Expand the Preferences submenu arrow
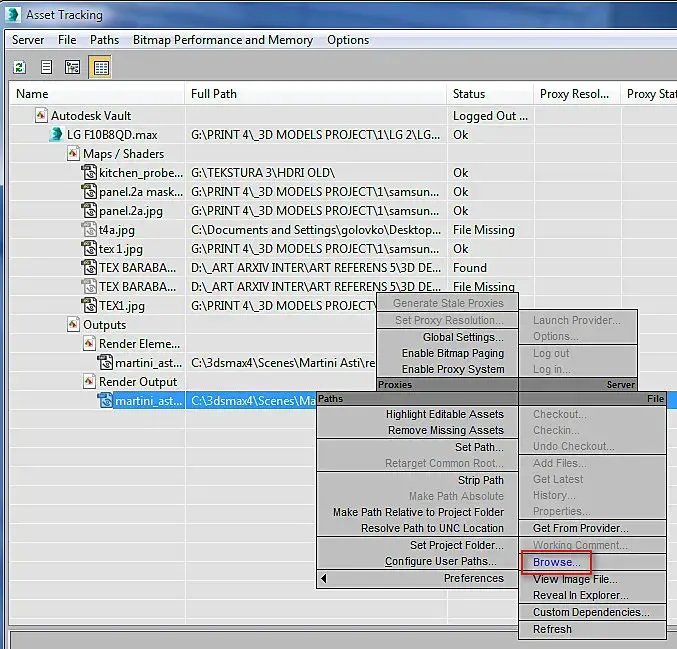 click(x=324, y=578)
